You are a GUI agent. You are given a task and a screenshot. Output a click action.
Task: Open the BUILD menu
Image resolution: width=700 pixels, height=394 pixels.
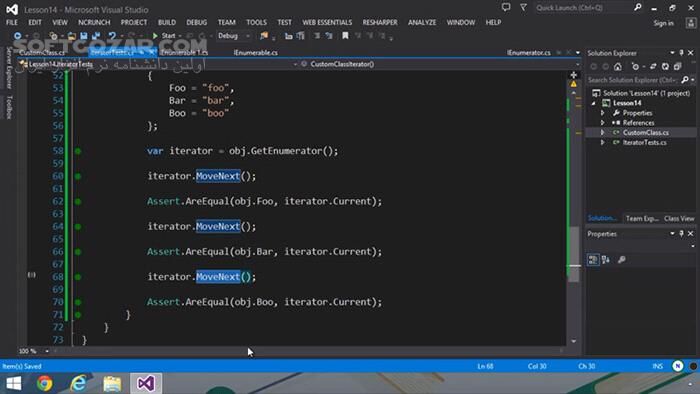167,22
